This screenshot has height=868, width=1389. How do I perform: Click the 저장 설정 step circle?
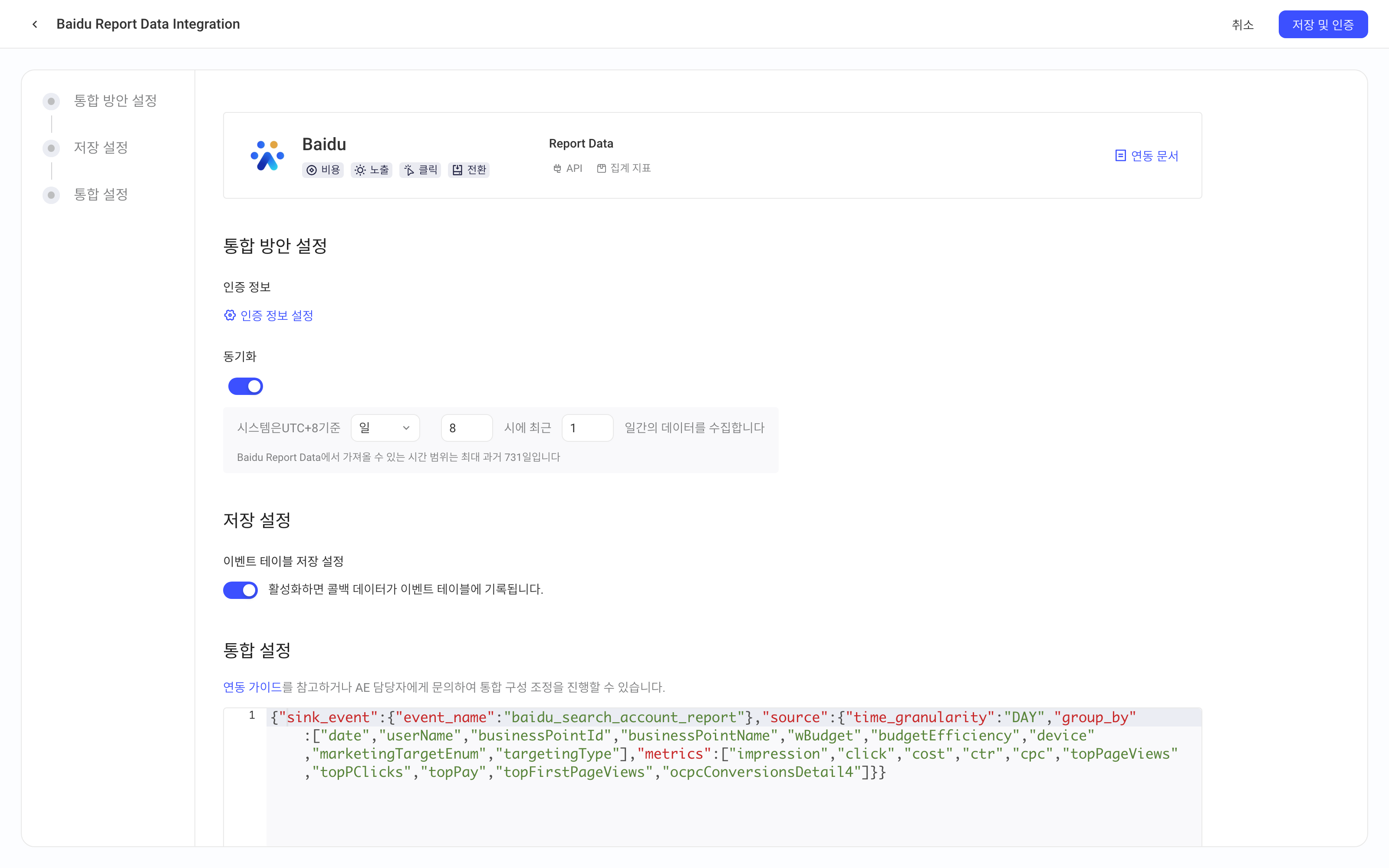(51, 148)
